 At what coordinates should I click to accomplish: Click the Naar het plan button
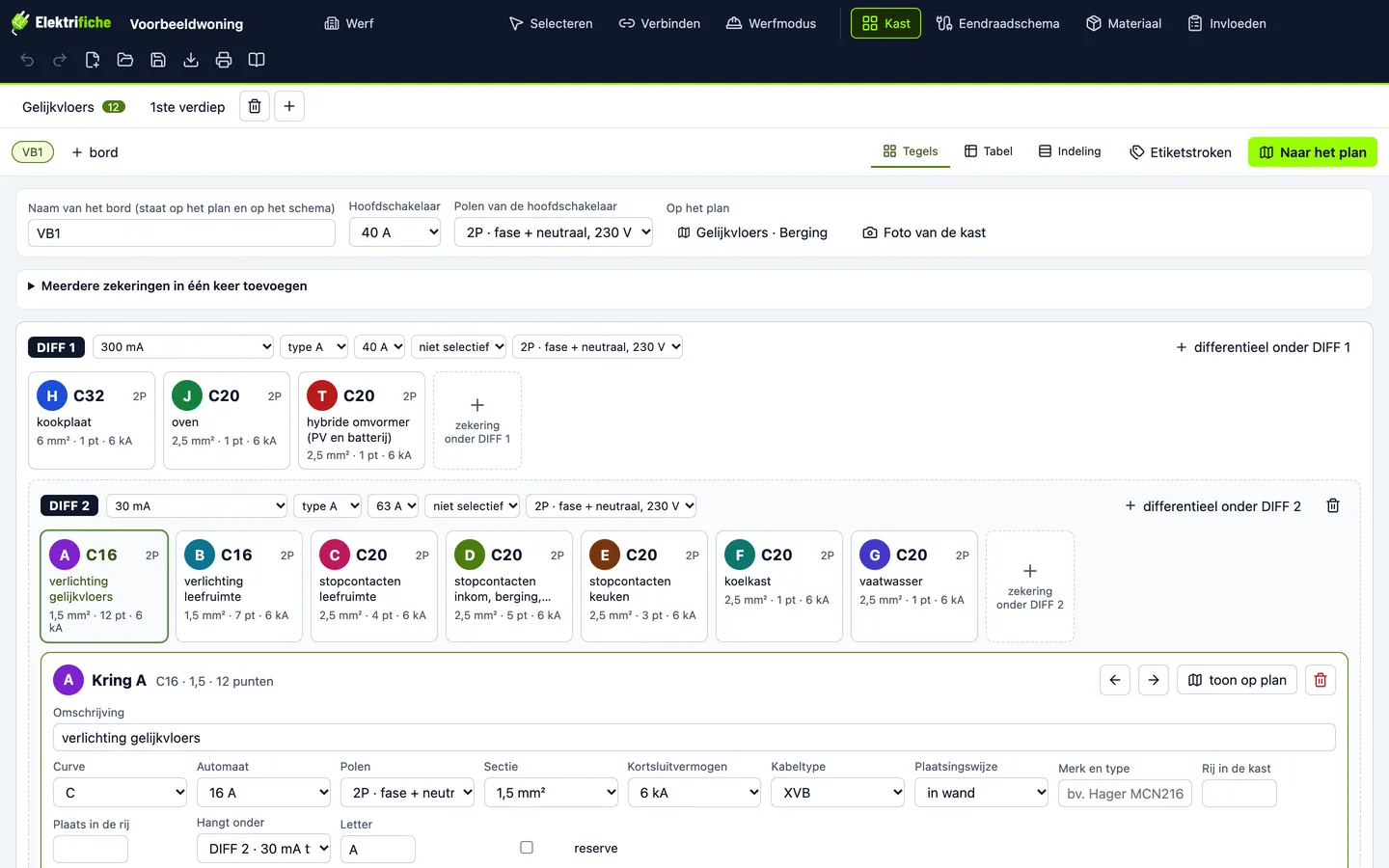1313,152
